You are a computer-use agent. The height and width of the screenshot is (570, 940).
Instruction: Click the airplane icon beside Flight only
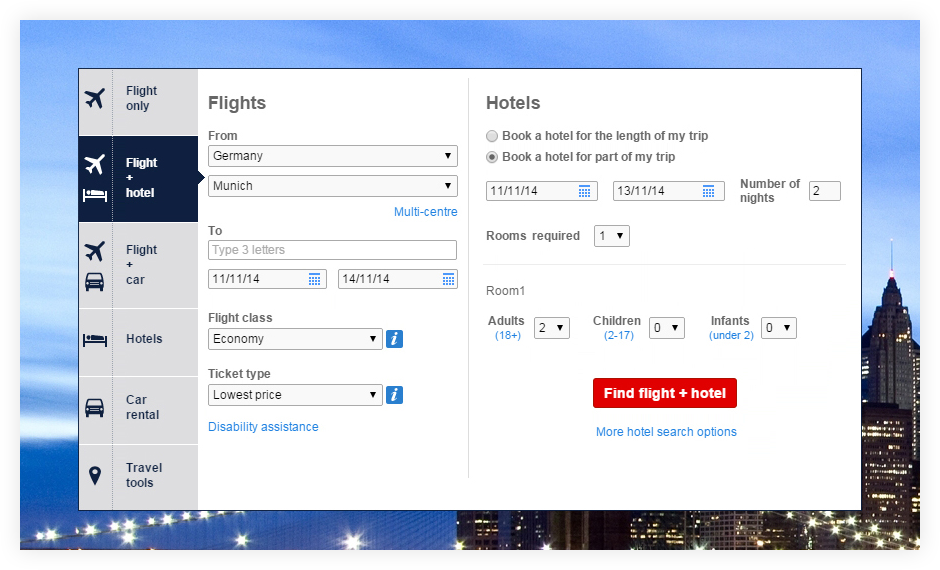click(95, 98)
